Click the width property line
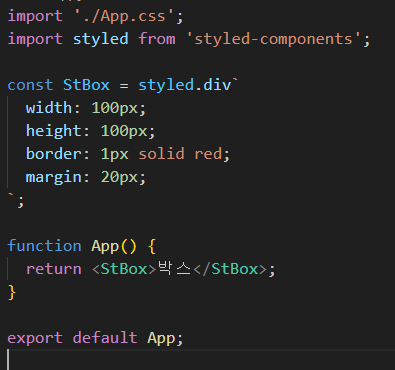The width and height of the screenshot is (395, 370). pyautogui.click(x=86, y=108)
